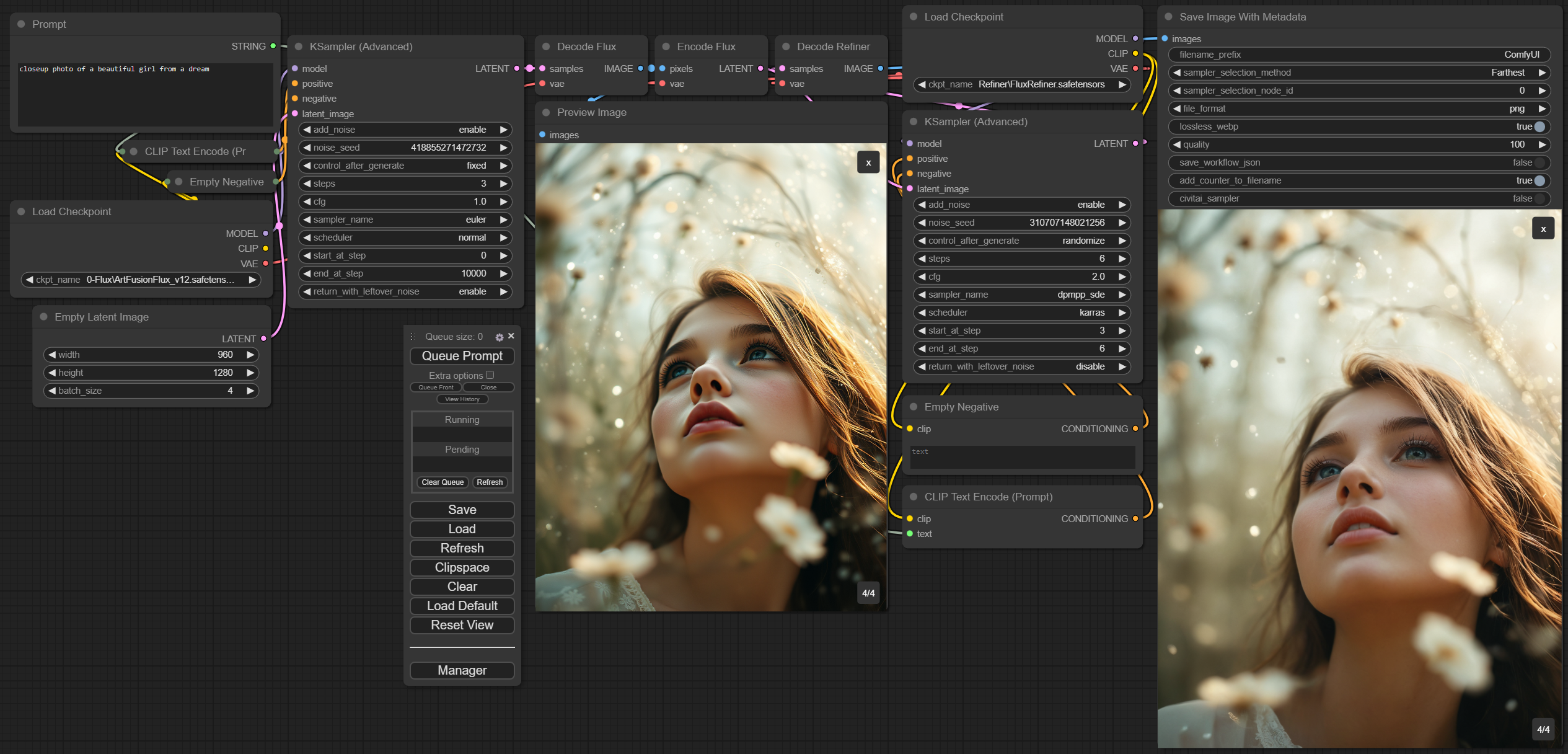Close the queue panel with the X icon
The image size is (1568, 754).
[x=511, y=336]
